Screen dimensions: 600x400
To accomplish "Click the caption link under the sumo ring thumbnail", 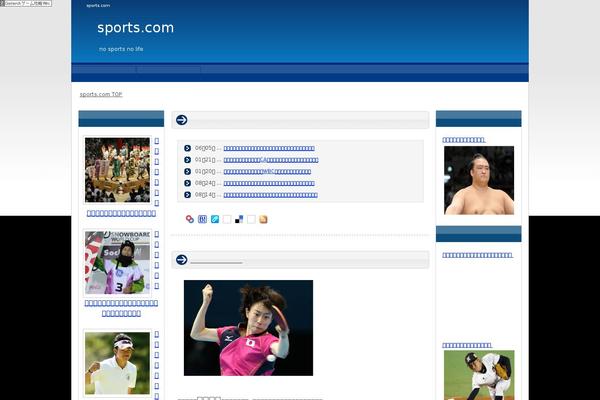I will tap(121, 213).
